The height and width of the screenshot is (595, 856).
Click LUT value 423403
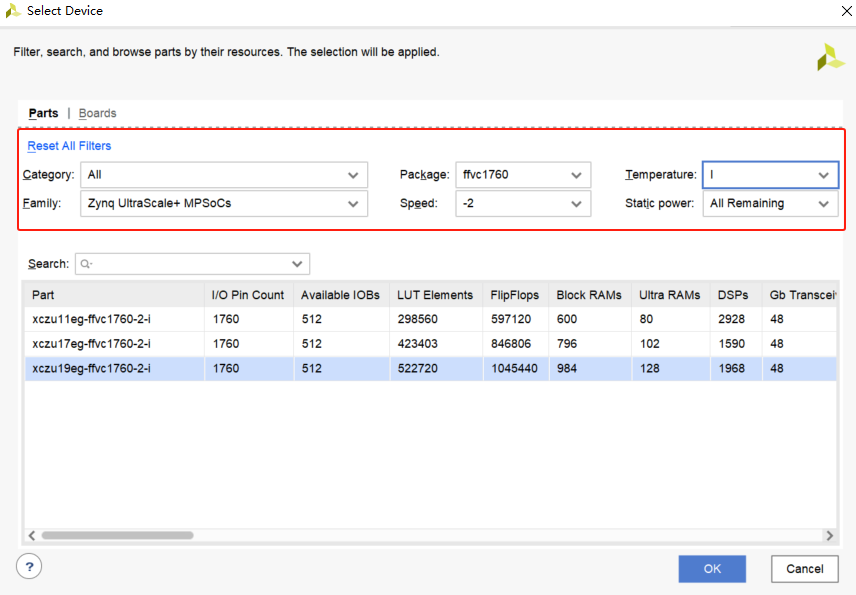pyautogui.click(x=418, y=344)
